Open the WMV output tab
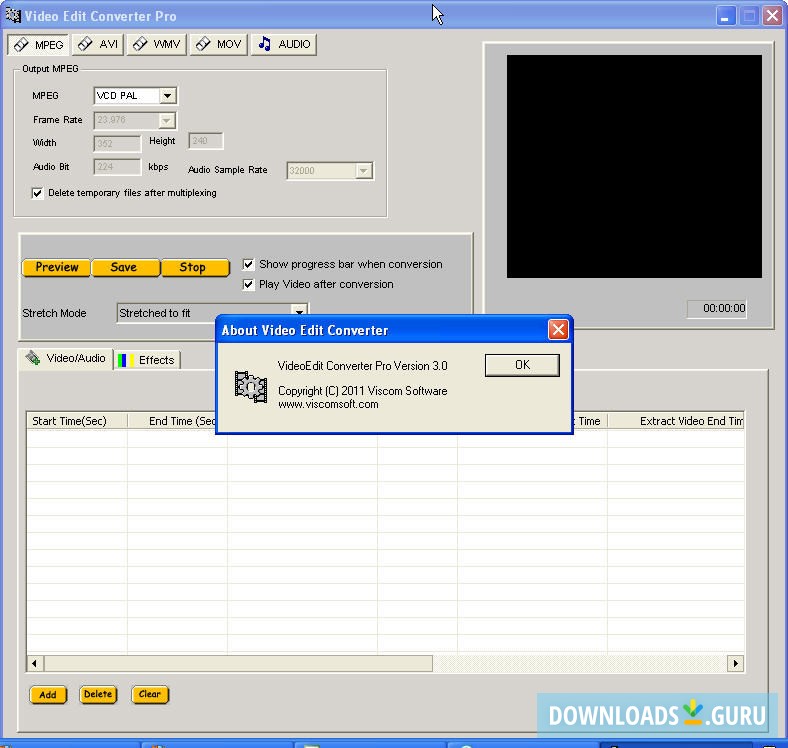 coord(156,45)
